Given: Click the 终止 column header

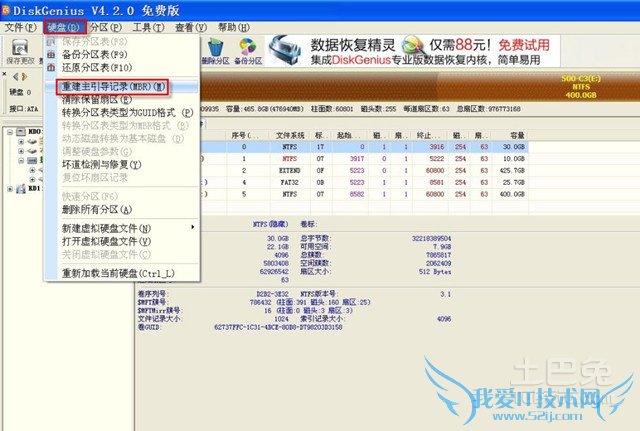Looking at the screenshot, I should [x=430, y=135].
